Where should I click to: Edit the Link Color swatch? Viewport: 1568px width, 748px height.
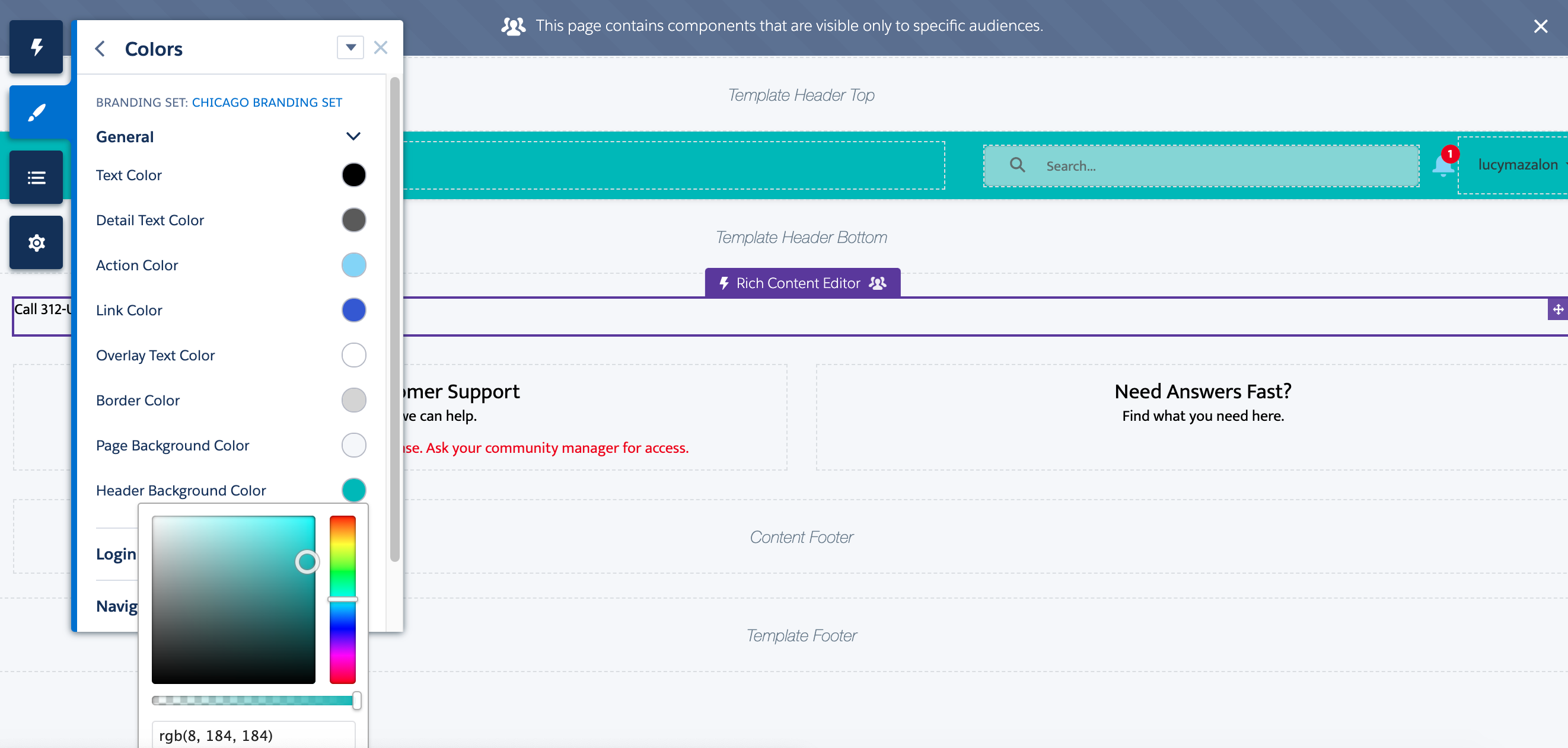coord(353,310)
